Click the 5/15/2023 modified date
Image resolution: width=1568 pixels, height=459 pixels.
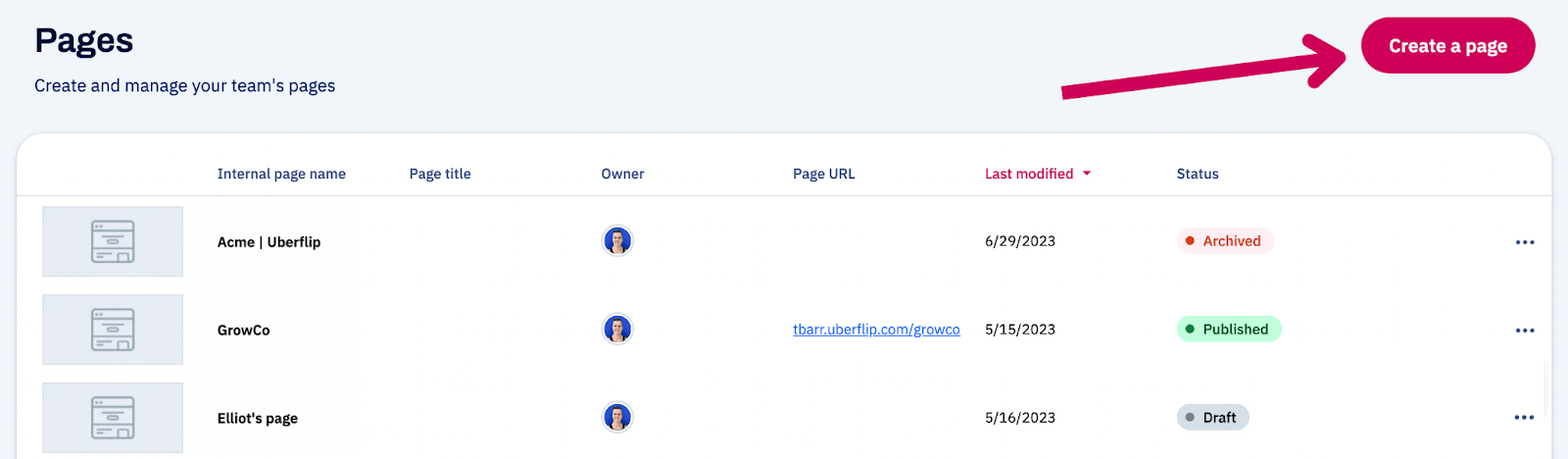click(x=1020, y=330)
